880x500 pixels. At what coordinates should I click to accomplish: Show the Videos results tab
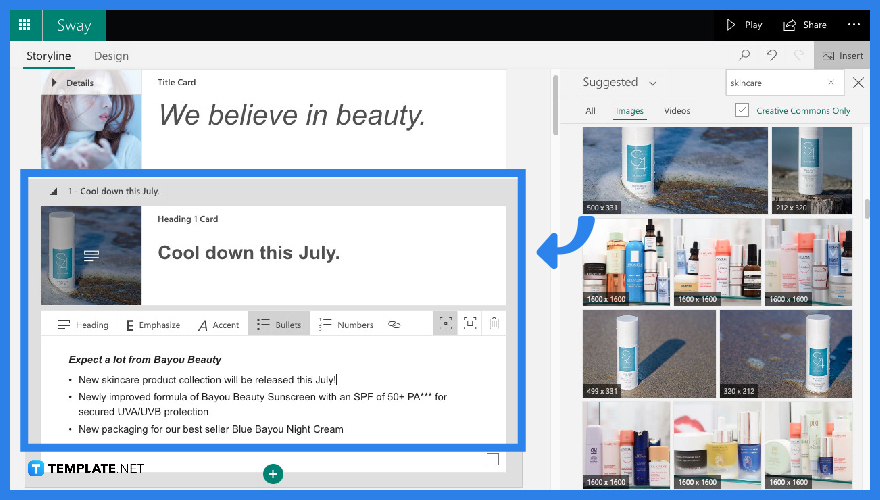pyautogui.click(x=677, y=111)
